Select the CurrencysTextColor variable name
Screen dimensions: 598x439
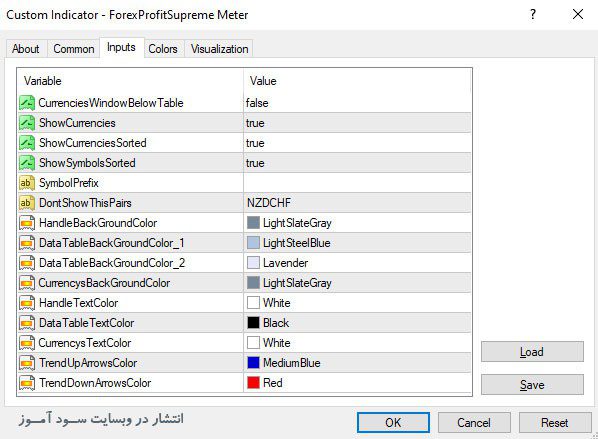(x=85, y=343)
